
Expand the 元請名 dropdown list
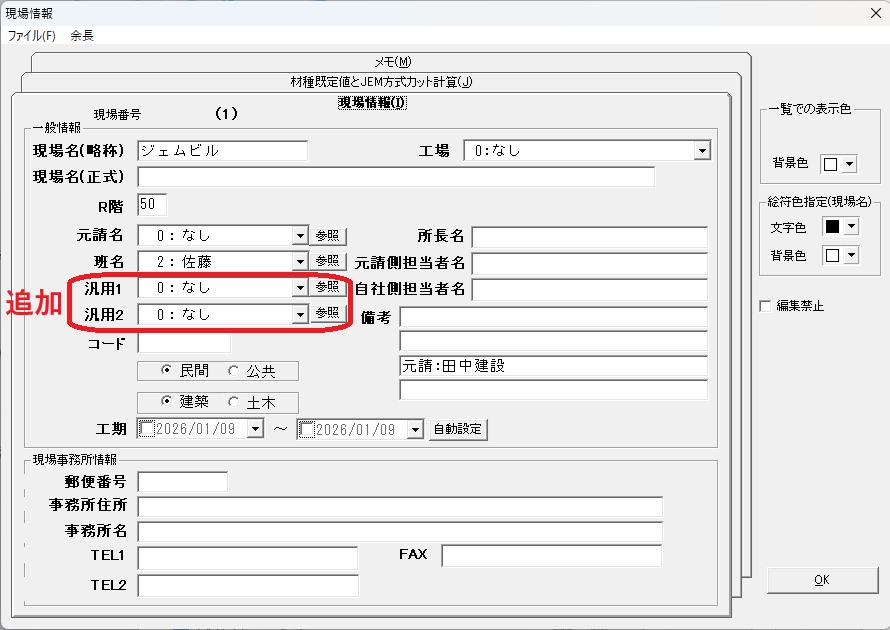(x=299, y=236)
